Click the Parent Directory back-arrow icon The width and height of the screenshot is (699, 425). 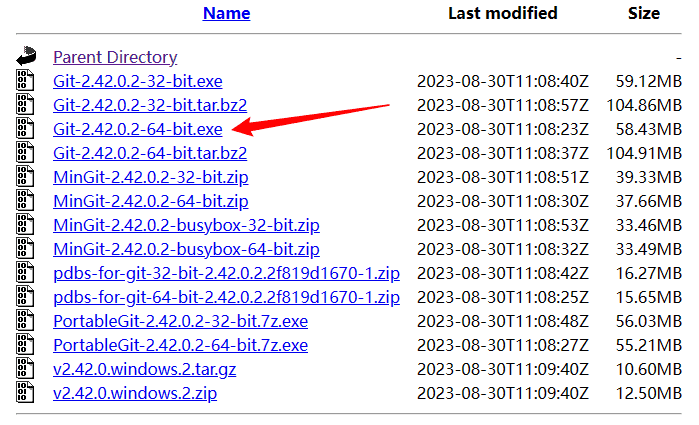tap(25, 57)
